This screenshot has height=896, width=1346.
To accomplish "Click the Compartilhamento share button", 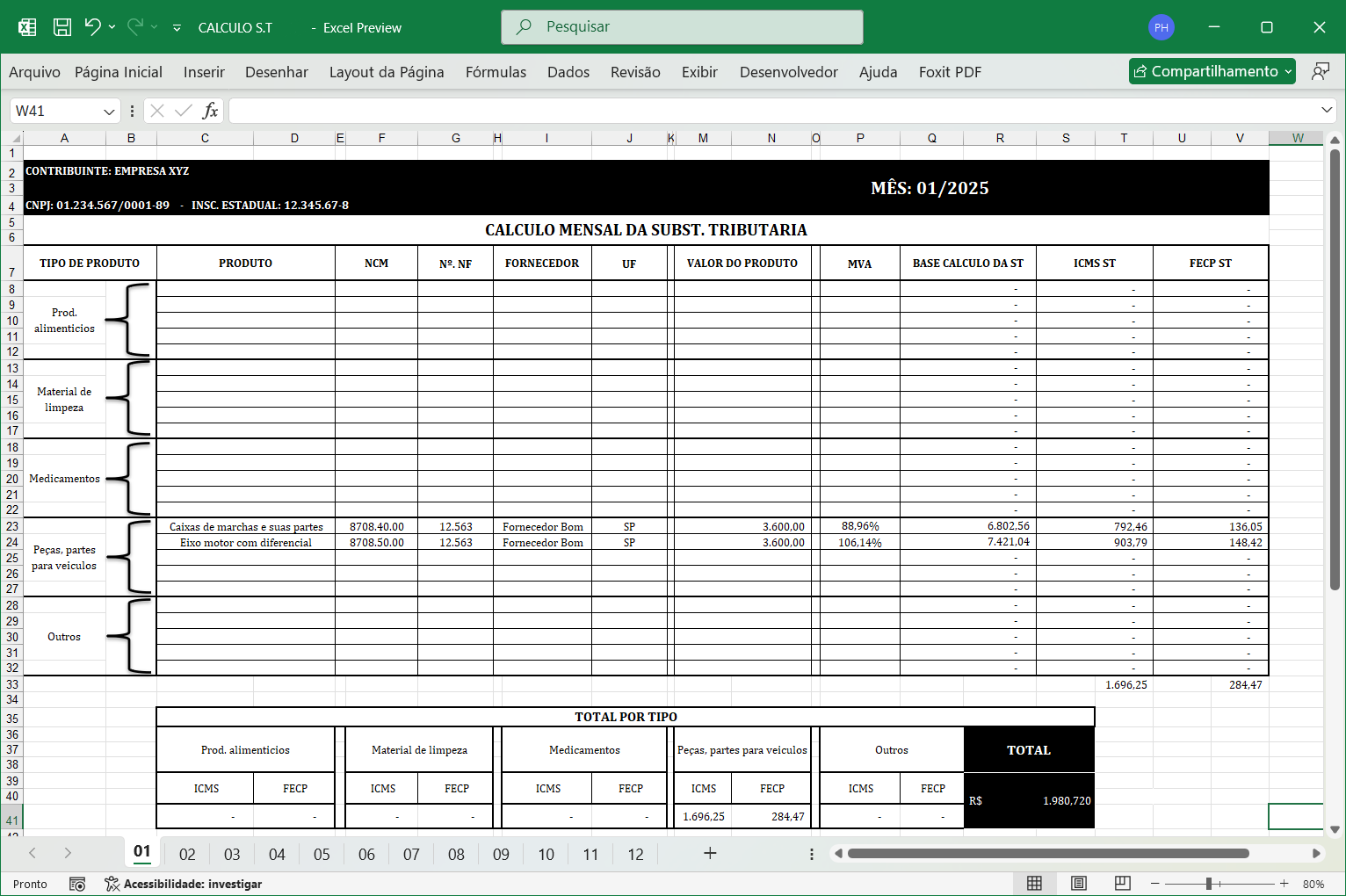I will pyautogui.click(x=1212, y=72).
